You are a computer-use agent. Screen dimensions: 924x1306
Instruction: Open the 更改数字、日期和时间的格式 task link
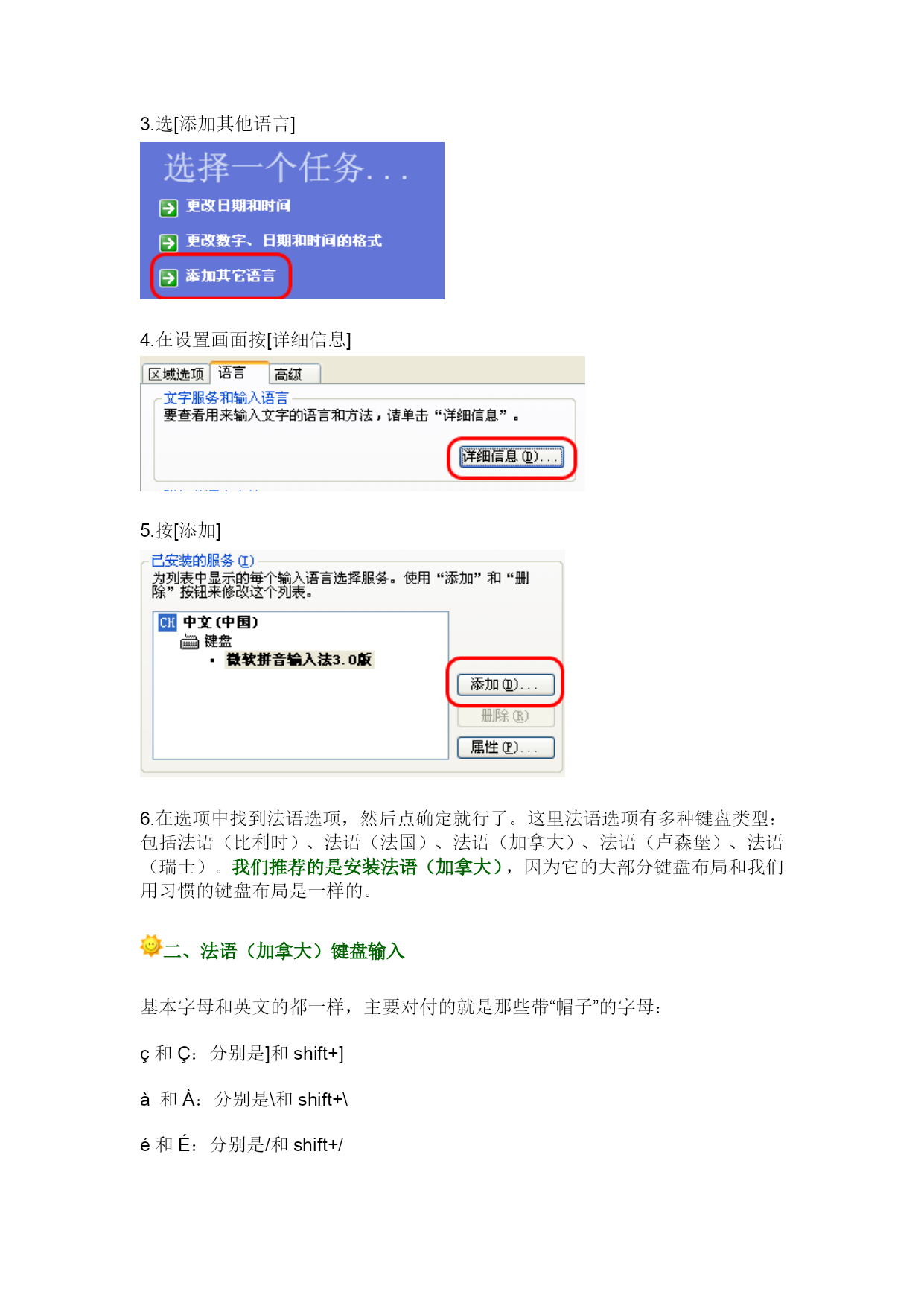(x=284, y=241)
